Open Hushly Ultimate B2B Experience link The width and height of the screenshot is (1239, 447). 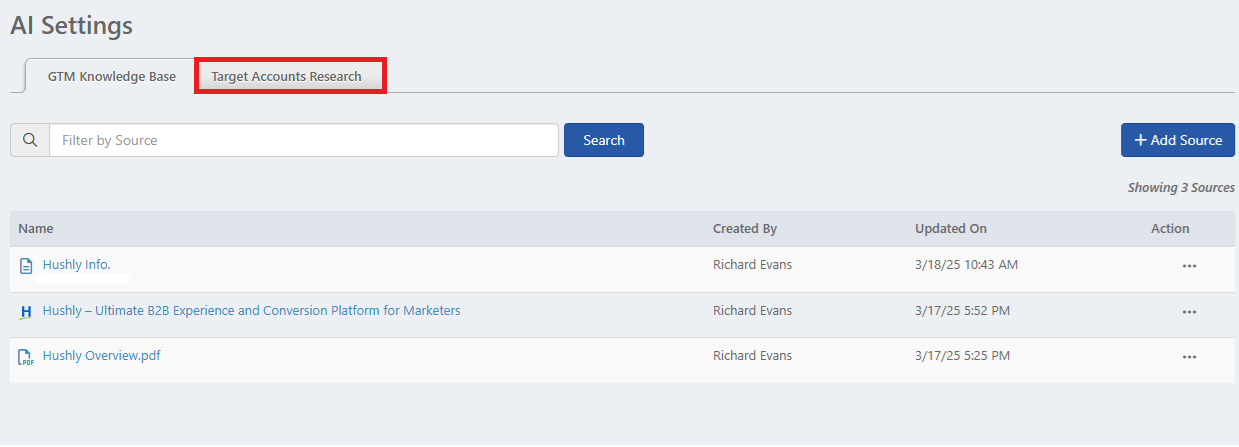point(251,311)
